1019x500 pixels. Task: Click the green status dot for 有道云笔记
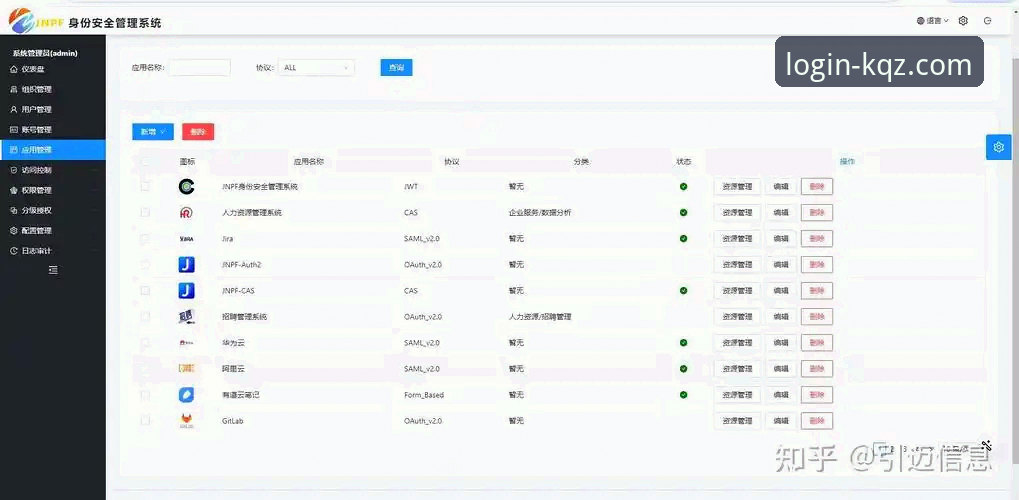pyautogui.click(x=684, y=395)
